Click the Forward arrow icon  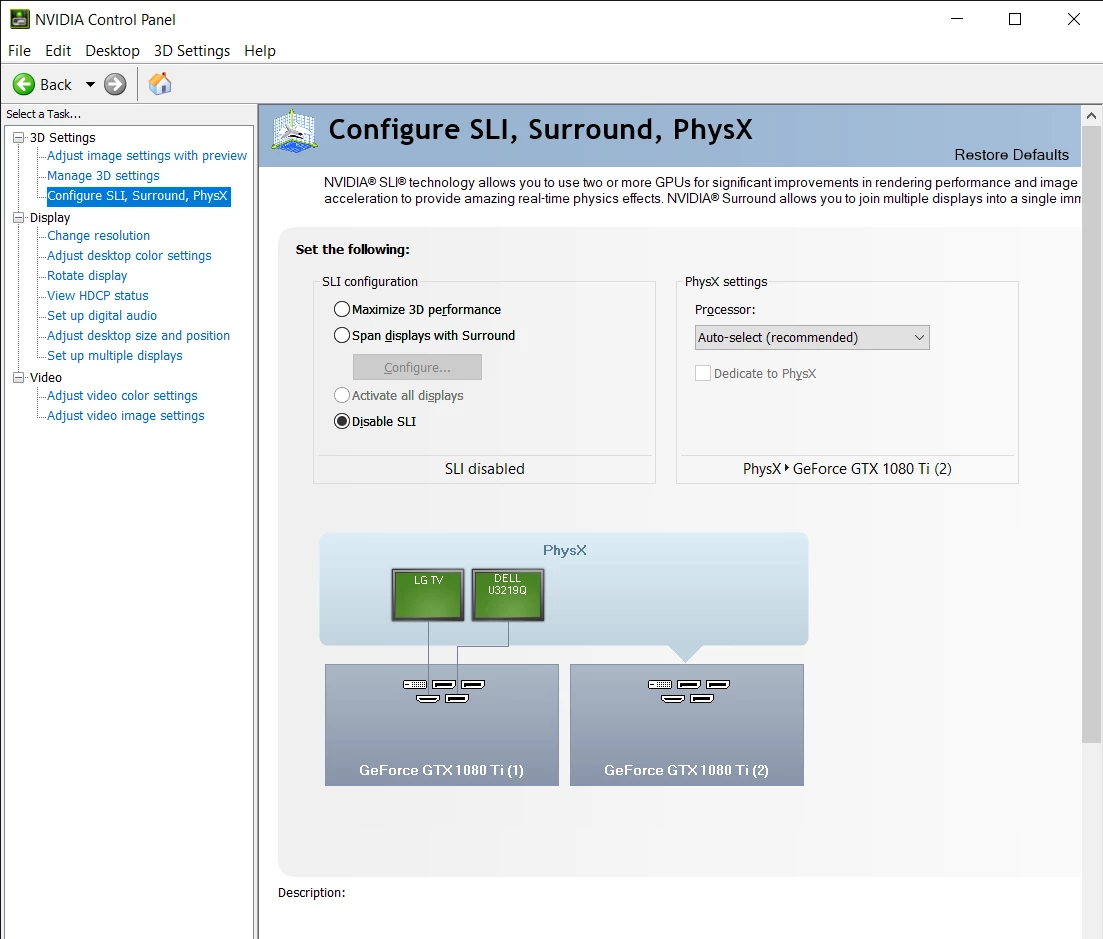coord(115,84)
